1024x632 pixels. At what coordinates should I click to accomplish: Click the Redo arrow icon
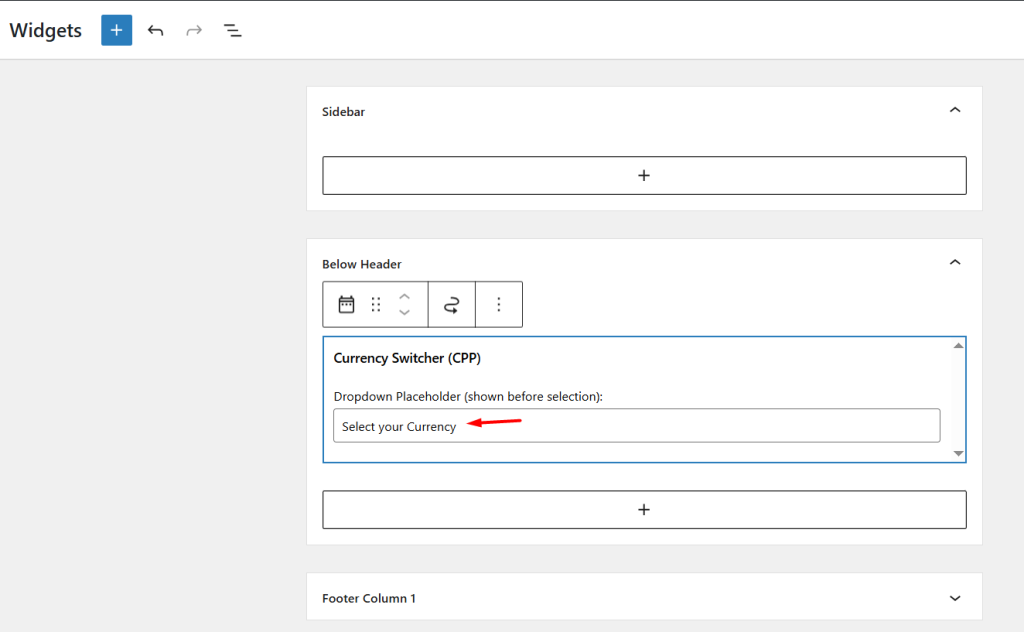pyautogui.click(x=194, y=30)
